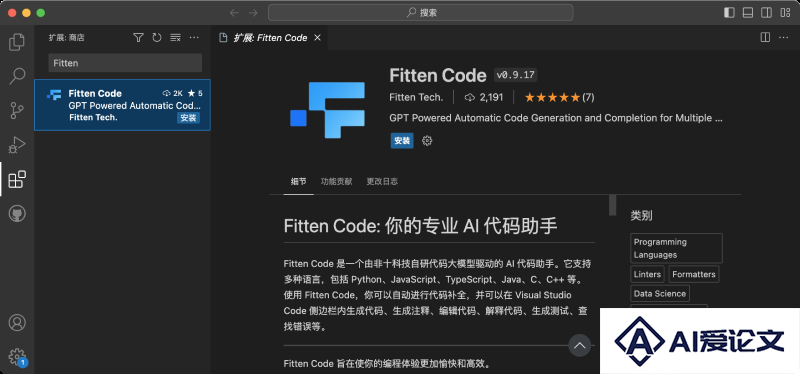Screen dimensions: 800x374
Task: Open the Data Science category tag
Action: point(660,293)
